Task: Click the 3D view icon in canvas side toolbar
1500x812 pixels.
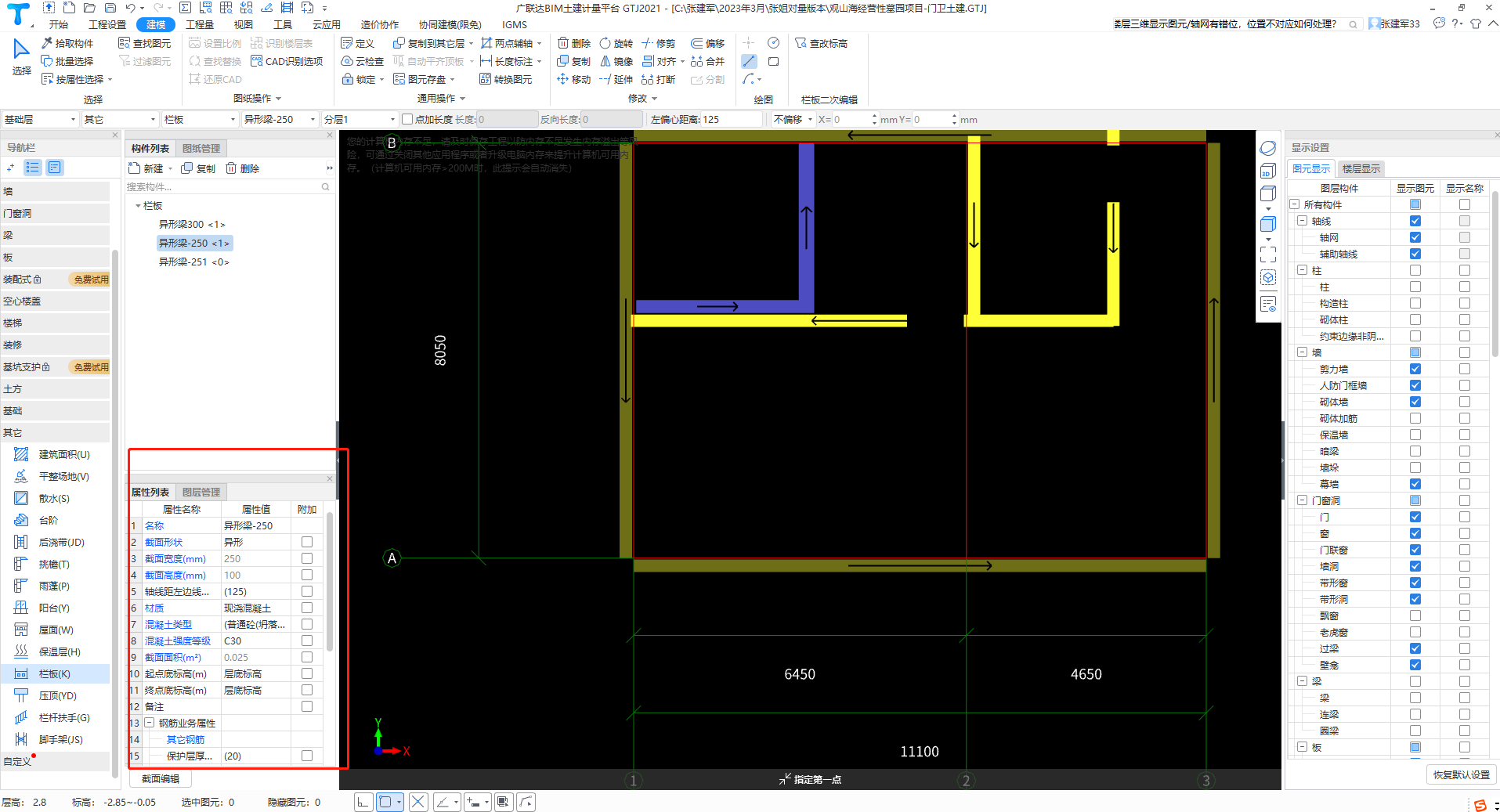Action: (x=1268, y=171)
